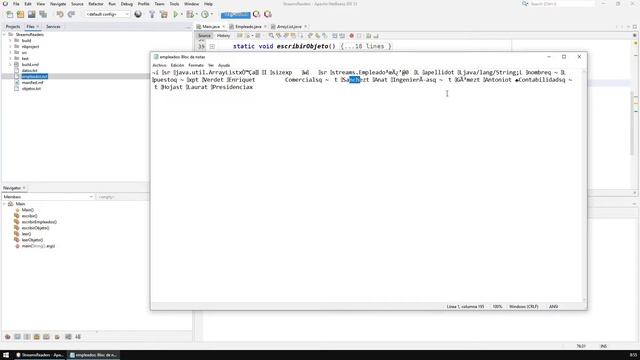This screenshot has width=640, height=360.
Task: Select empleados.txt in the Files tree
Action: (35, 76)
